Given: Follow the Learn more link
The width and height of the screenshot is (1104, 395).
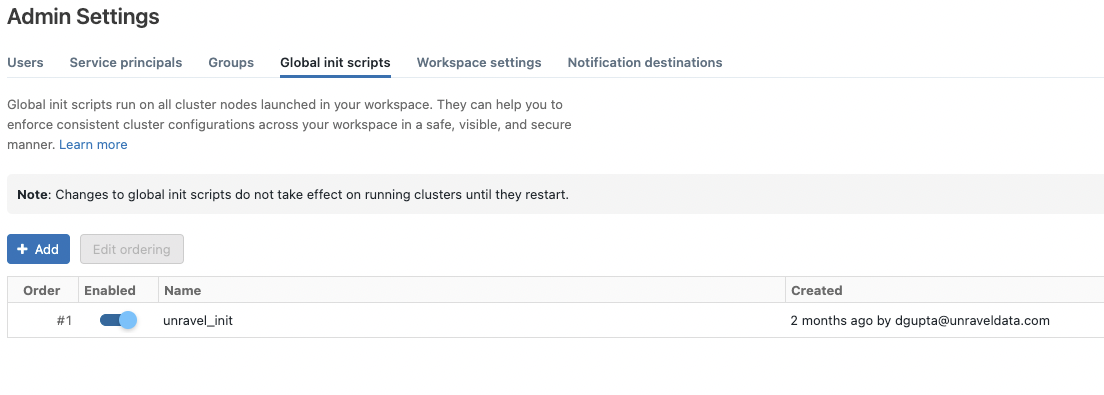Looking at the screenshot, I should pos(93,144).
